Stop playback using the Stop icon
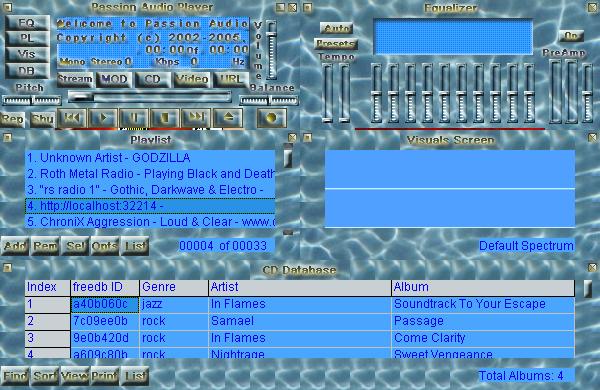 click(165, 117)
